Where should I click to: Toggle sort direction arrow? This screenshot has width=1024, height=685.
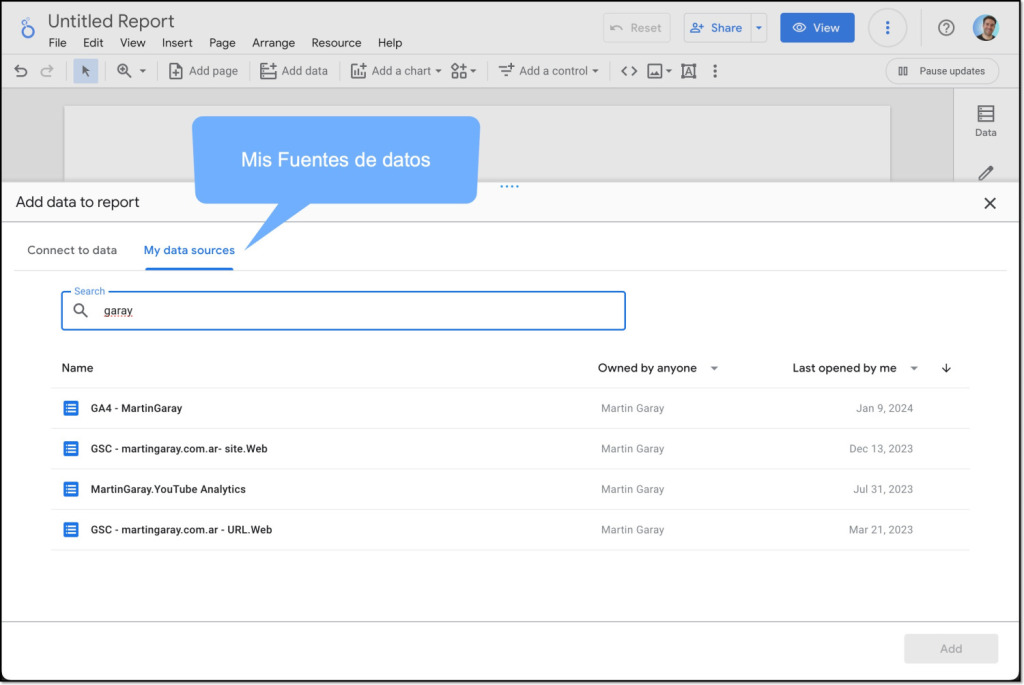(x=946, y=368)
